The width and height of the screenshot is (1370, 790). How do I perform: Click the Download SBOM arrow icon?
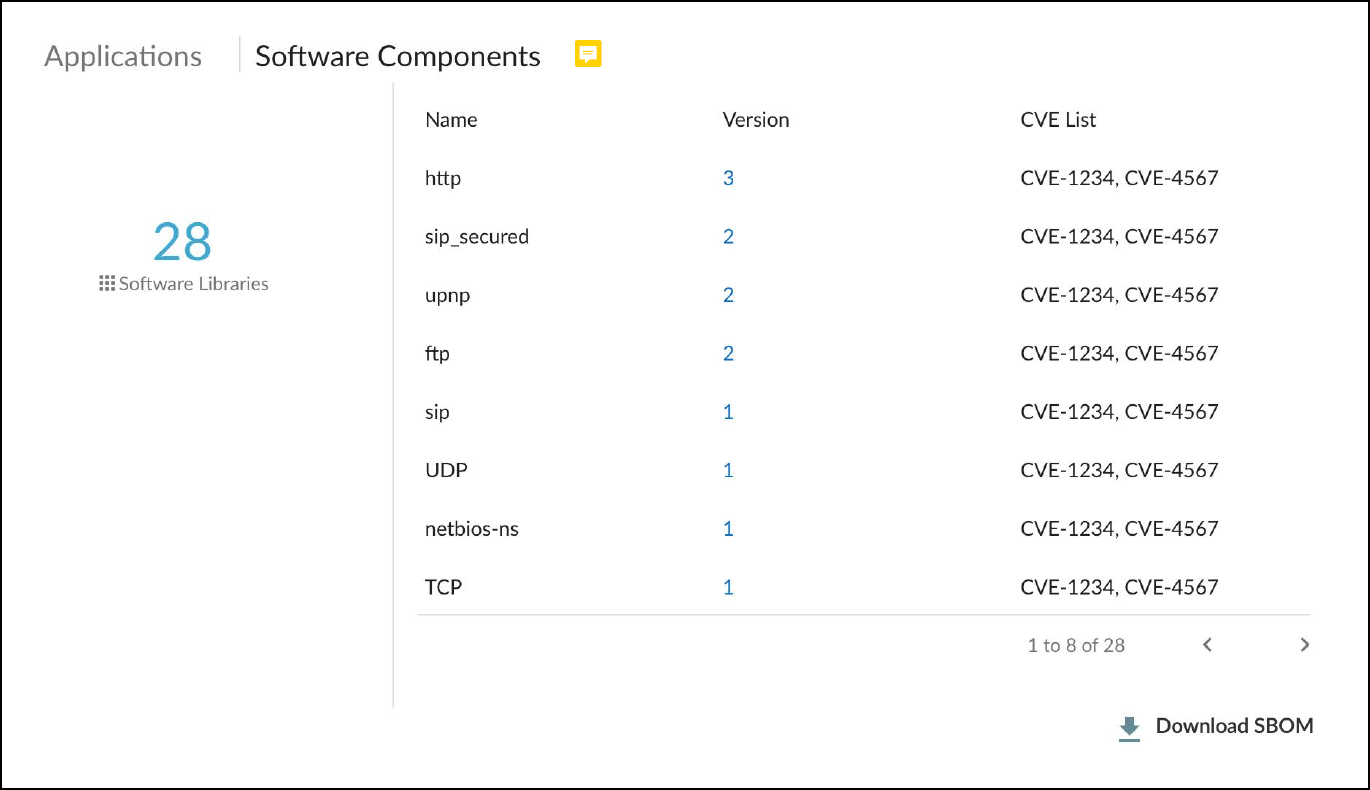[1129, 728]
